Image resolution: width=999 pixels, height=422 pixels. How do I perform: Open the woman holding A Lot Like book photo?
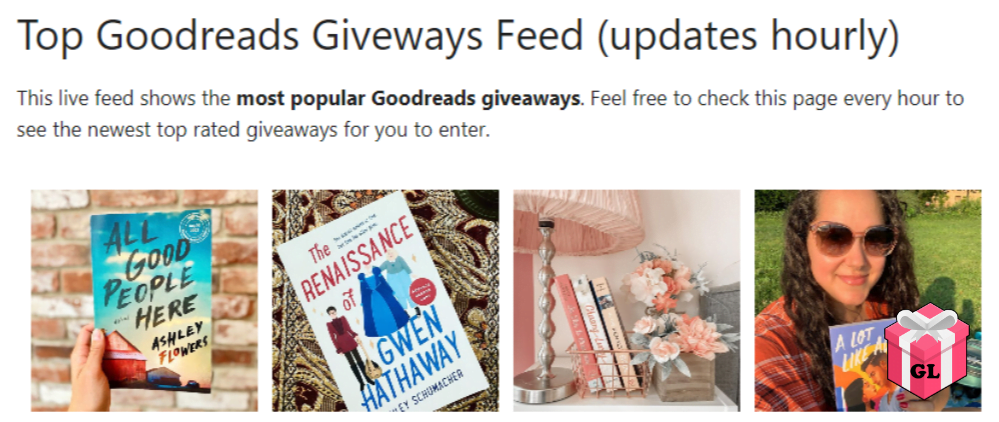pyautogui.click(x=868, y=300)
